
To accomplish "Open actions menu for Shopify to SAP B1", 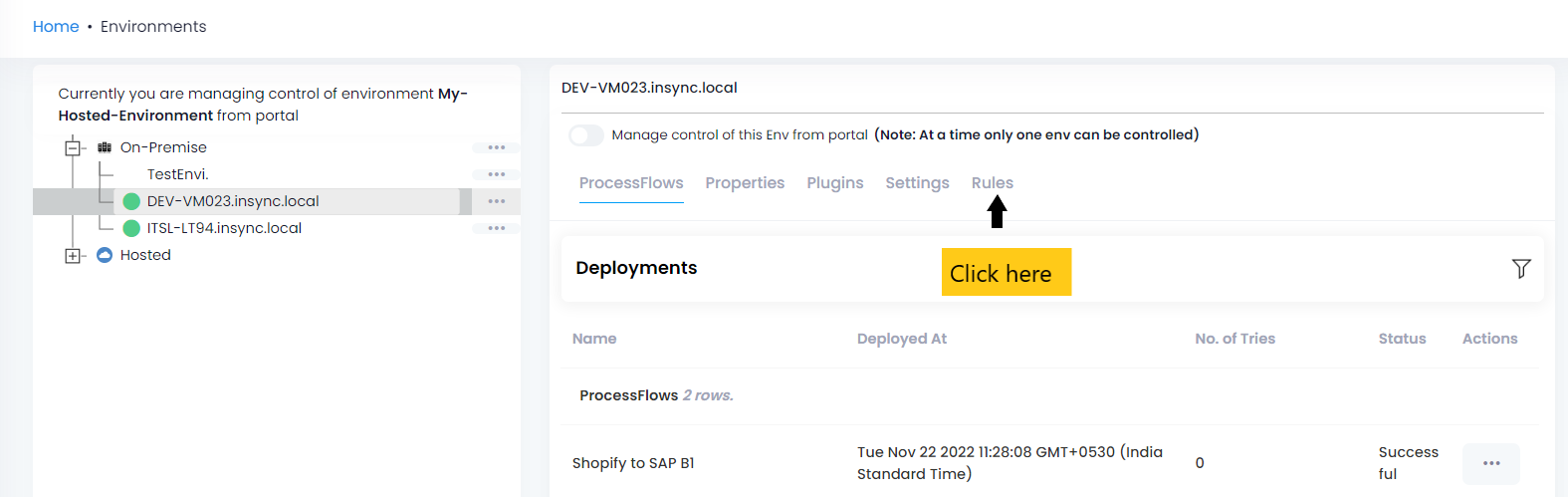I will tap(1490, 463).
